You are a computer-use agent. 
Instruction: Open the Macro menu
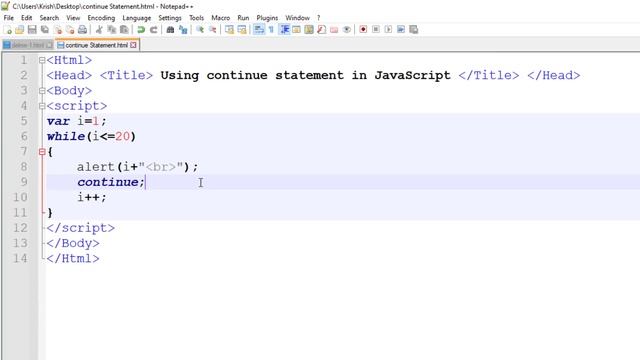pyautogui.click(x=220, y=18)
